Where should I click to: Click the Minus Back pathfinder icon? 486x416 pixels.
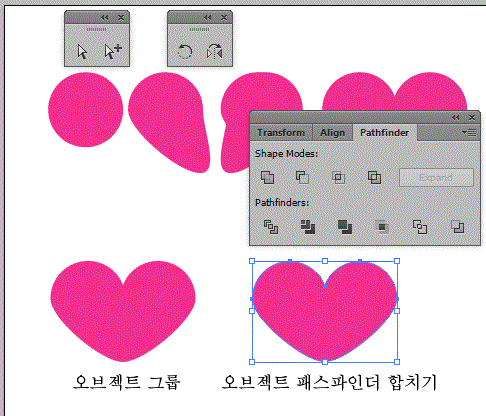[x=457, y=227]
